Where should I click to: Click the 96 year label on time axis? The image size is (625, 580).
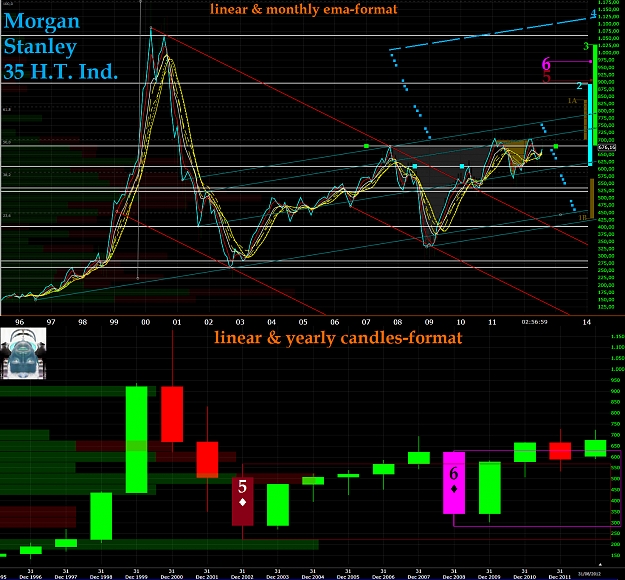point(19,322)
